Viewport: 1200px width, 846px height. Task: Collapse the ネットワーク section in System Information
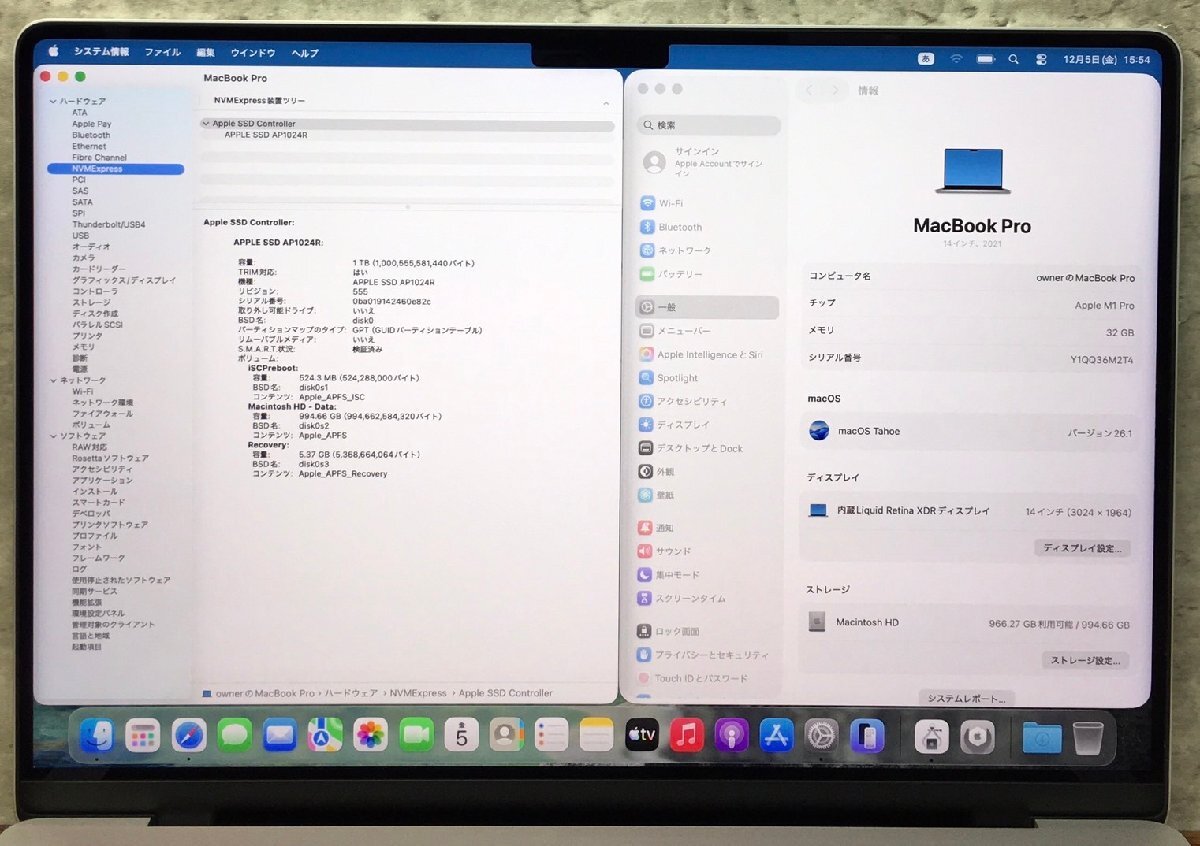point(52,381)
